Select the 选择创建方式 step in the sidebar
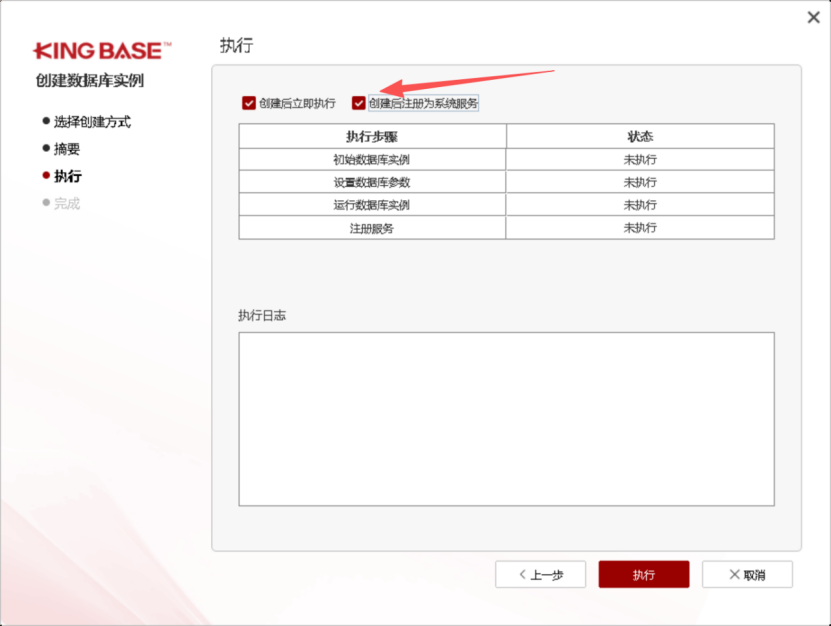The height and width of the screenshot is (626, 831). [x=92, y=122]
